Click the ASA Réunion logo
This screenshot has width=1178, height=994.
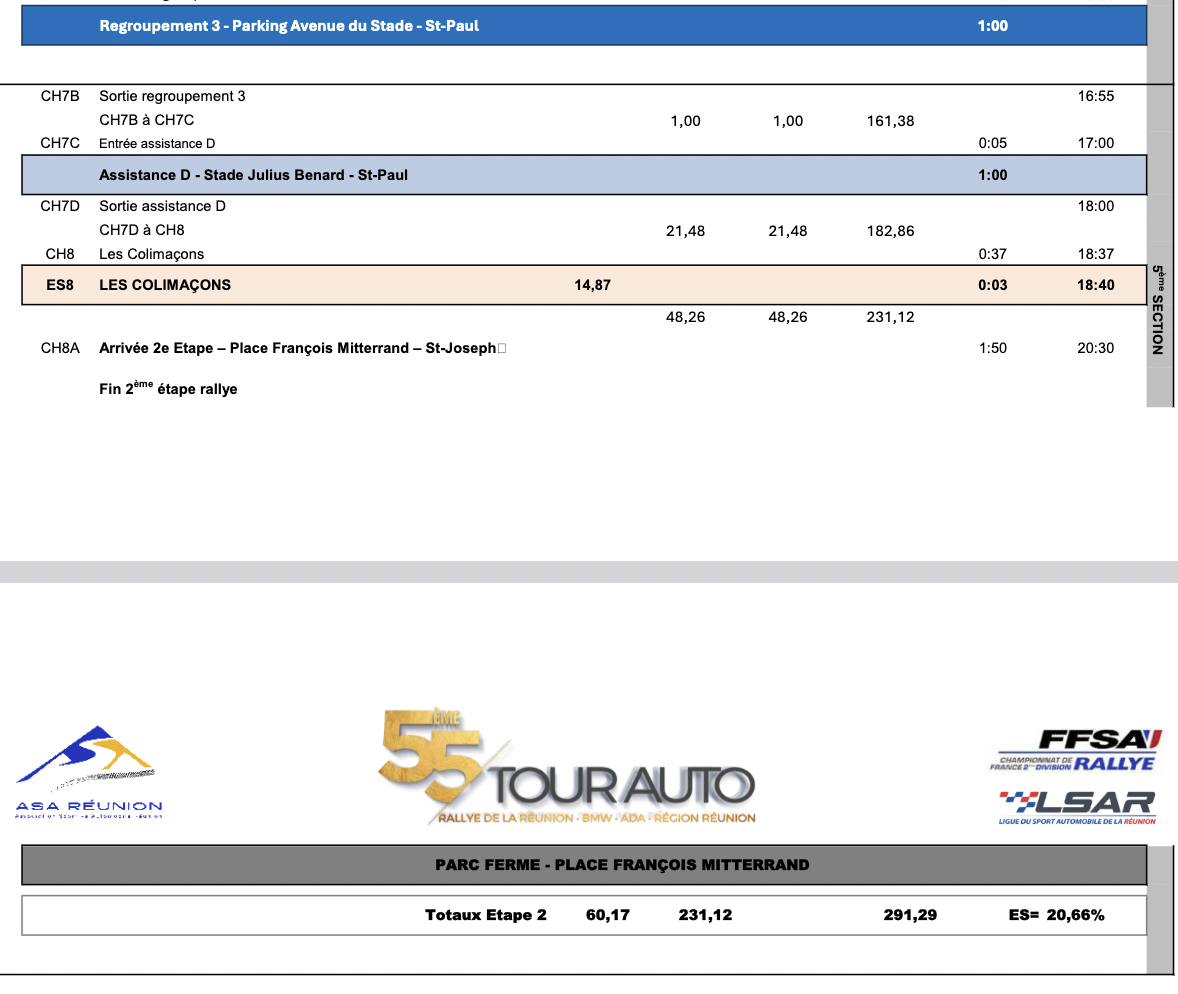pos(89,772)
